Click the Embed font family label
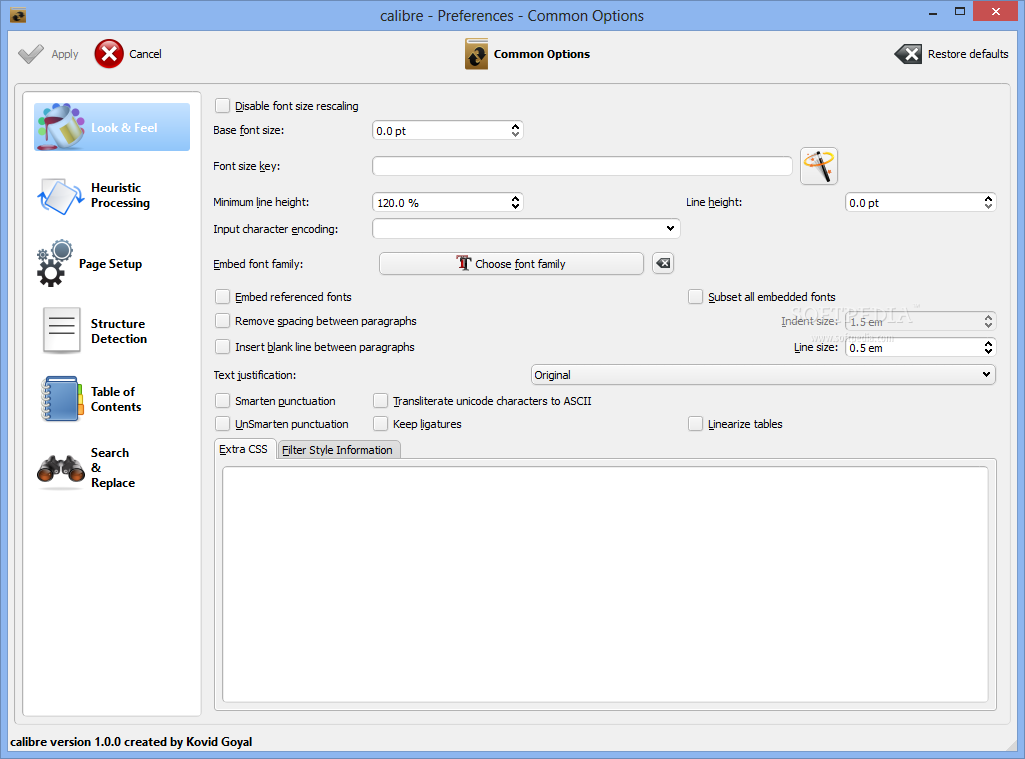Screen dimensions: 1025x759 pos(258,263)
